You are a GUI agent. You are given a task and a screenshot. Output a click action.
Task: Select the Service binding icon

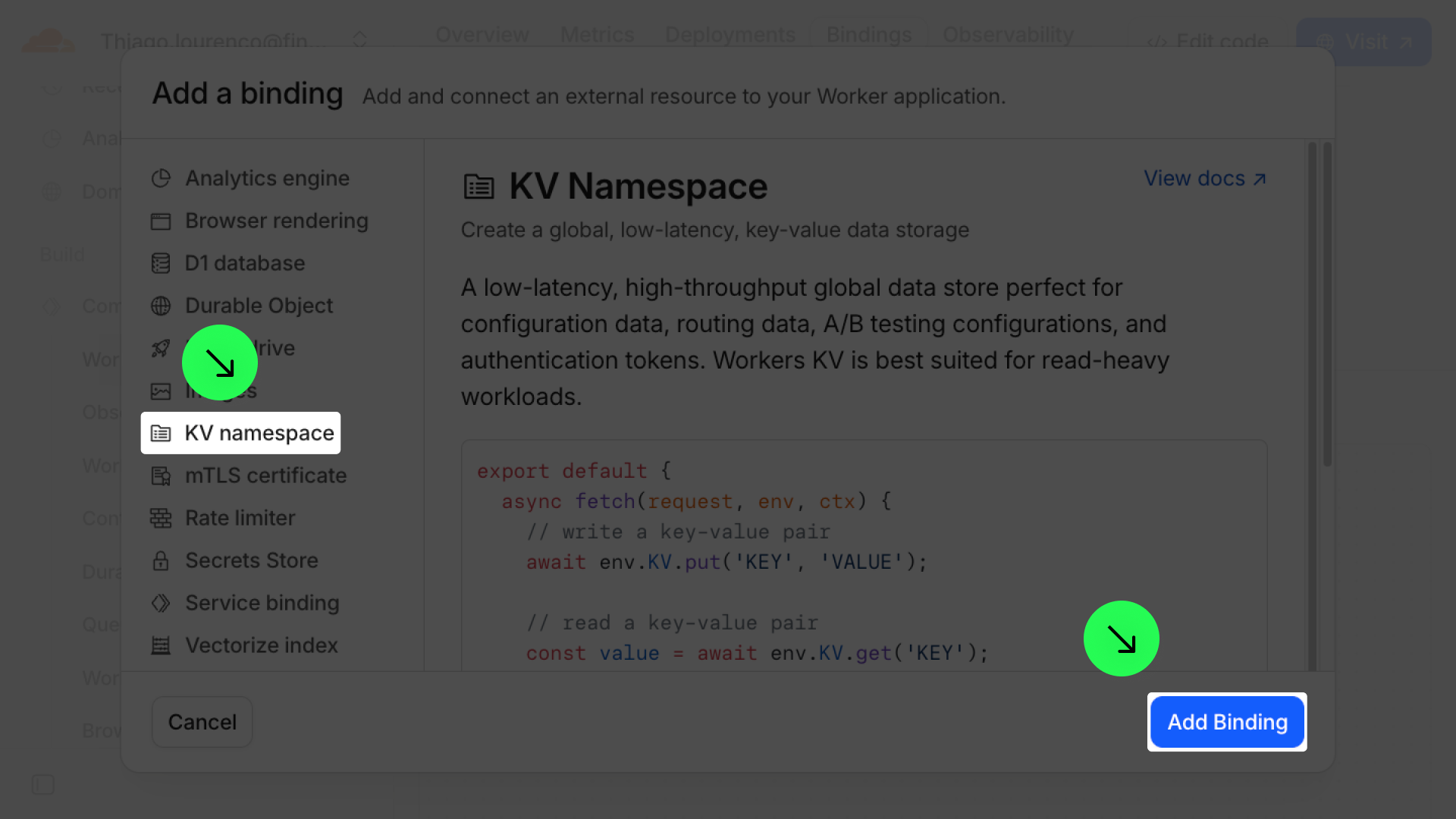pos(161,603)
